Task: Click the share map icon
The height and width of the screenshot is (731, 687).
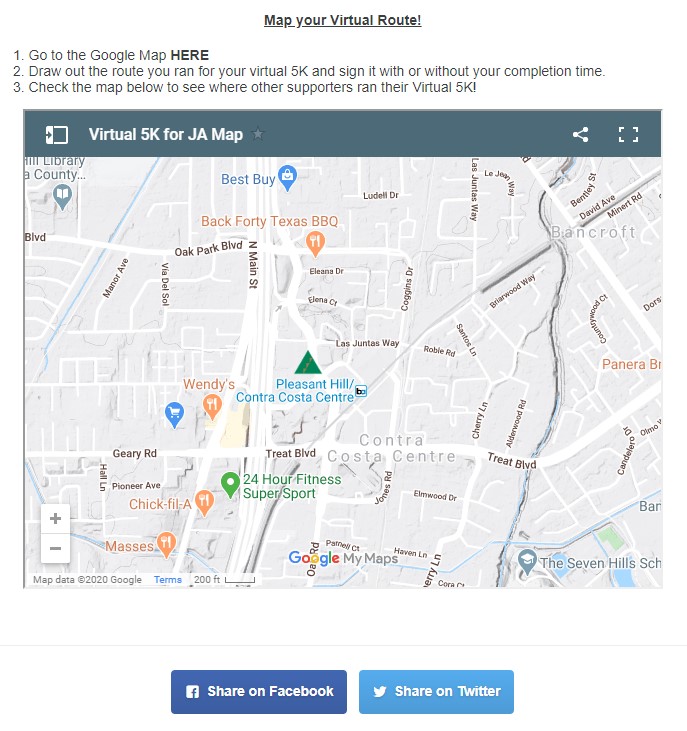Action: [x=580, y=135]
